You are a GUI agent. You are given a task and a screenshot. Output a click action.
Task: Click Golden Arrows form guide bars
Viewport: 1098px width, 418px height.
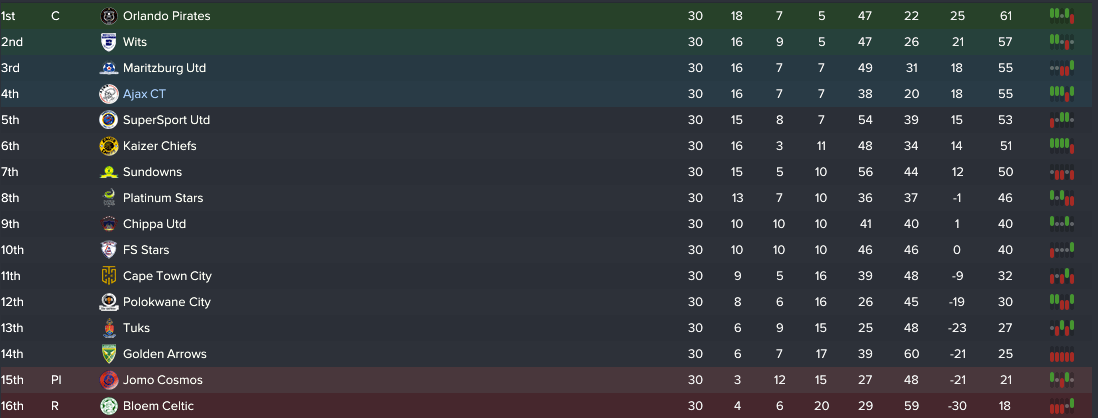point(1062,354)
